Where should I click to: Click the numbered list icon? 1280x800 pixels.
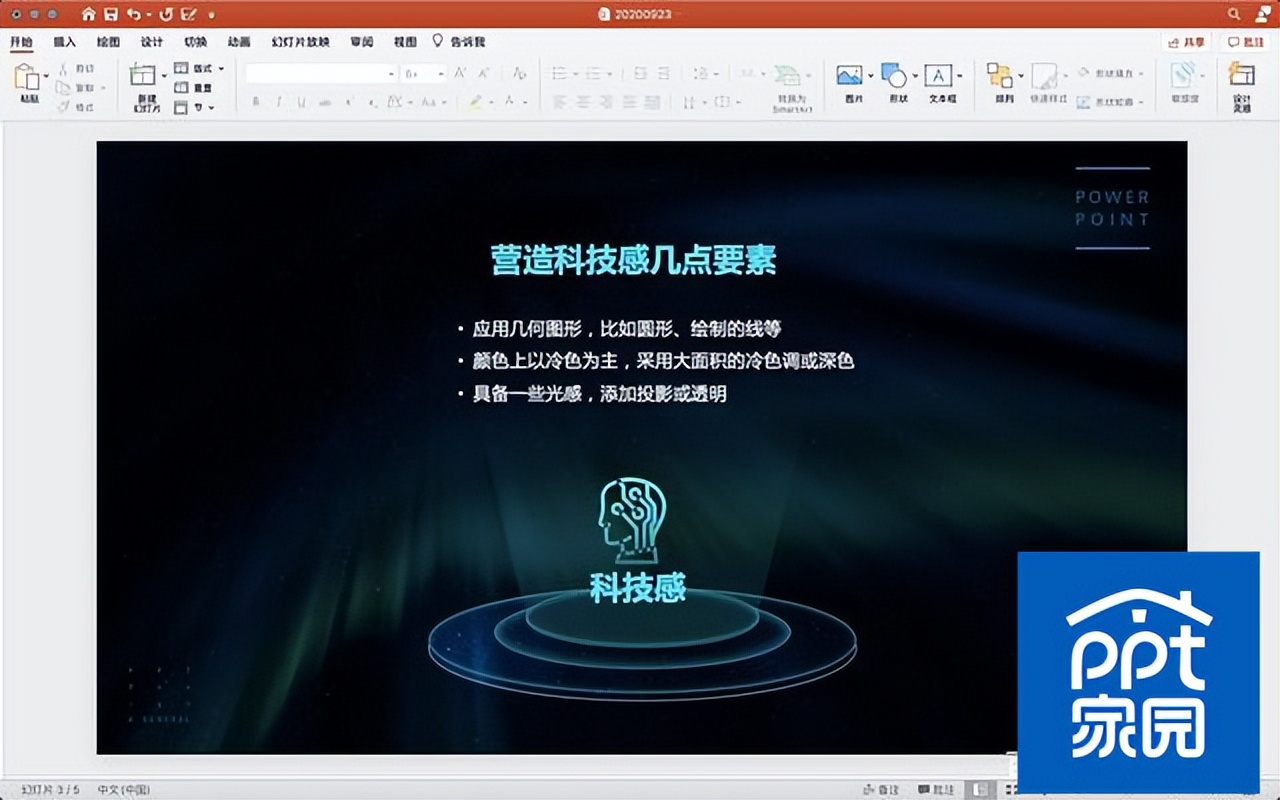tap(593, 73)
